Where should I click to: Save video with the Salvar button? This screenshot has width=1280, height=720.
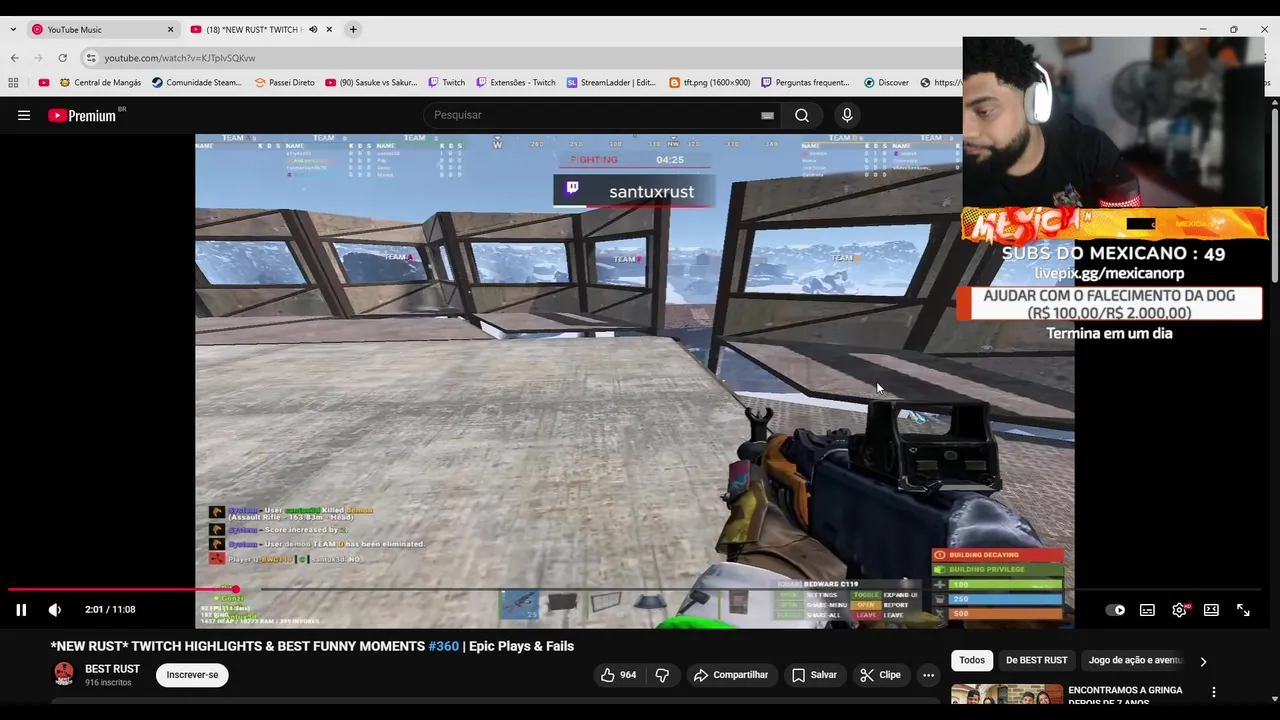(x=814, y=675)
